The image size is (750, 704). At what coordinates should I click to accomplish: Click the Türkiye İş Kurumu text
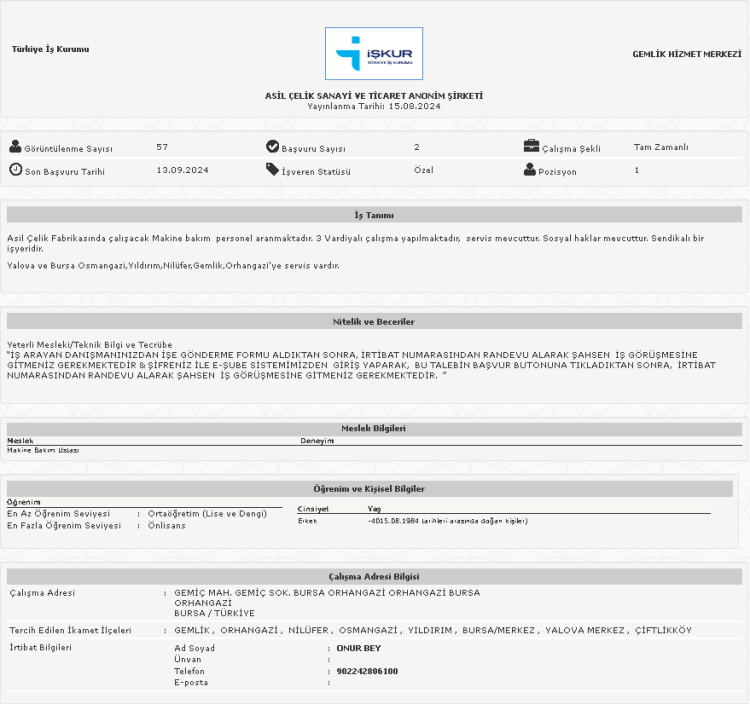point(50,49)
